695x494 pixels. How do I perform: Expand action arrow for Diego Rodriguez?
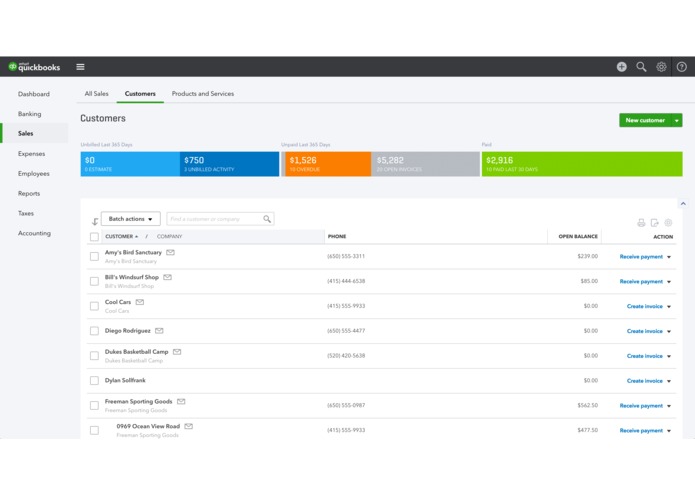(669, 331)
